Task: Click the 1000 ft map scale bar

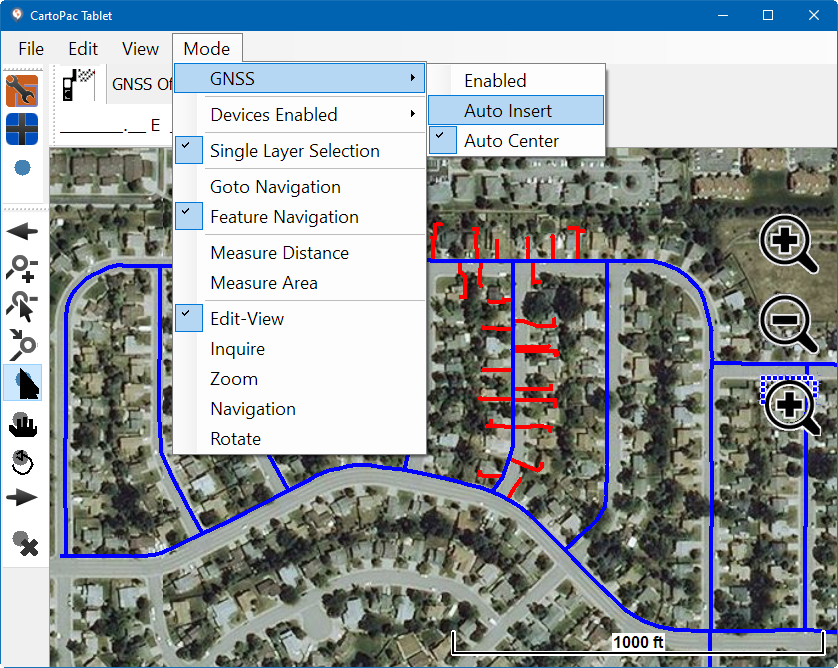Action: point(638,641)
